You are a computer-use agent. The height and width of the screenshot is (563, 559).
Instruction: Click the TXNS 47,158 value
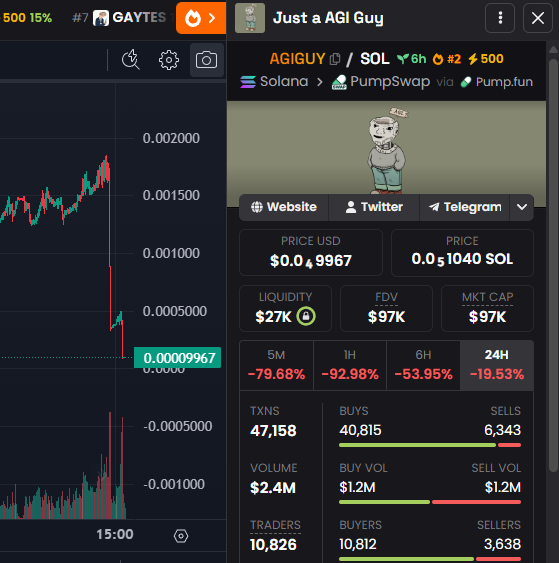pos(273,431)
